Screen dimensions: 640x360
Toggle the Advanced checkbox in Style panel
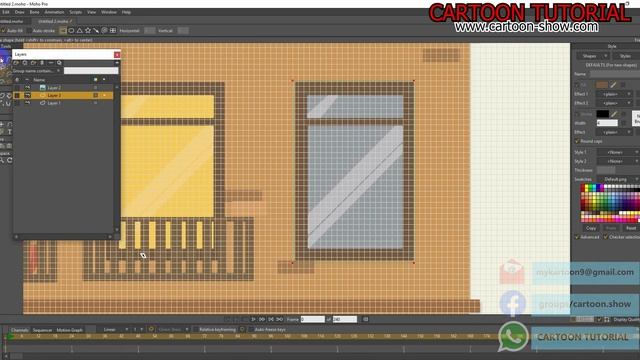pos(577,237)
